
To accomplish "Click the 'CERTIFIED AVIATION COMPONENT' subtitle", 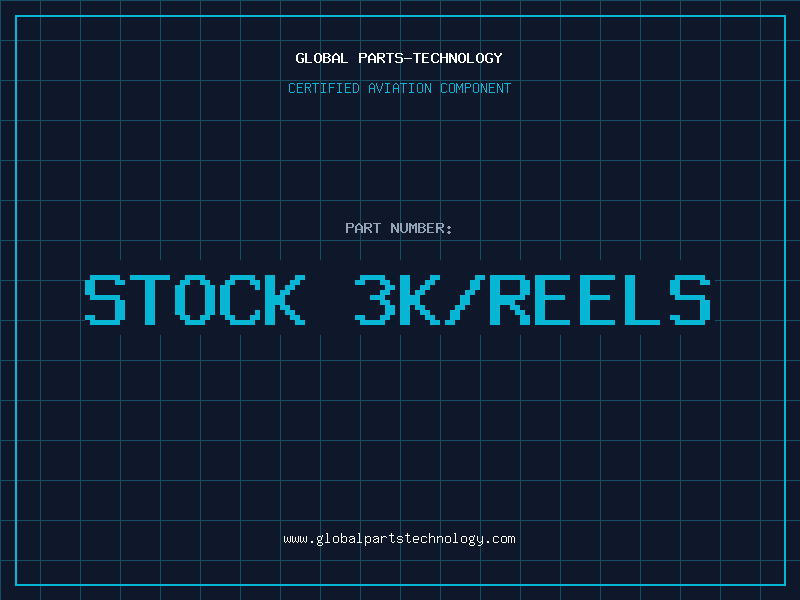I will point(399,88).
